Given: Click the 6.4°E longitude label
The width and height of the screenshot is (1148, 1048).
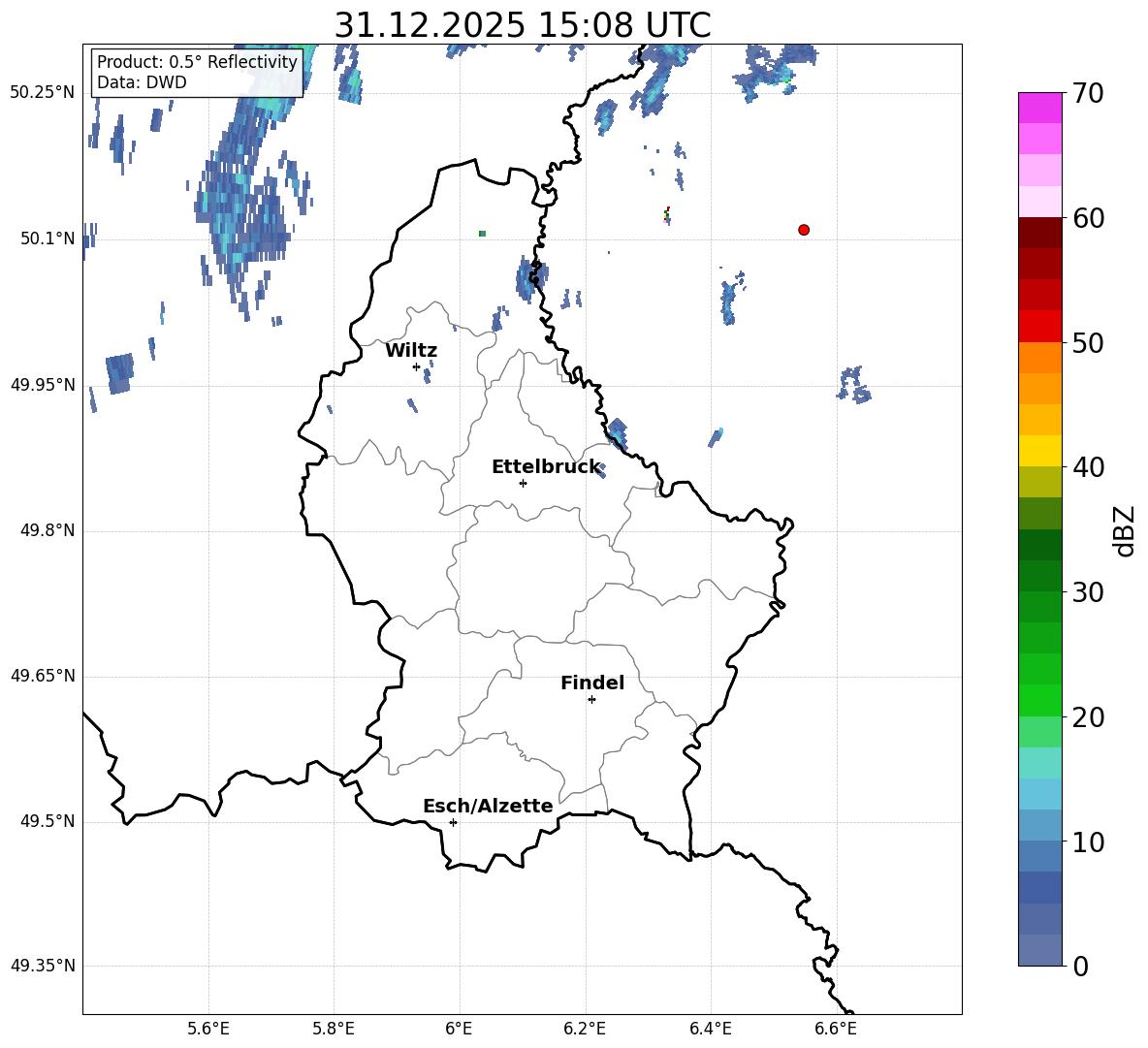Looking at the screenshot, I should (710, 1029).
